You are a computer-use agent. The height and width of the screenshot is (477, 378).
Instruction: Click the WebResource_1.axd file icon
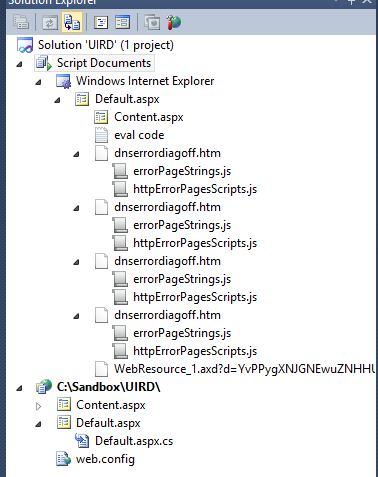click(x=101, y=369)
